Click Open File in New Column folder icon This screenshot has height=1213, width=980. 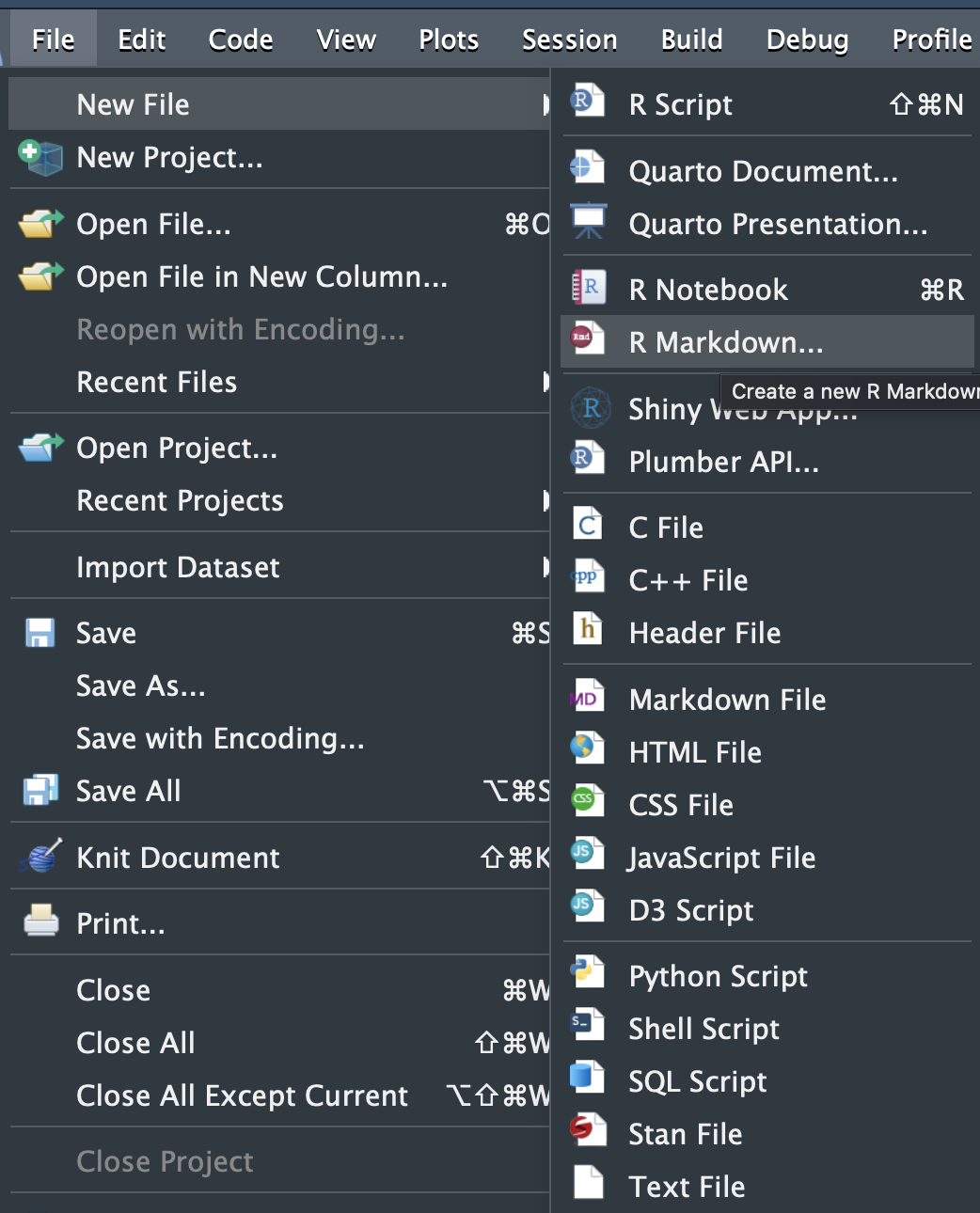41,276
